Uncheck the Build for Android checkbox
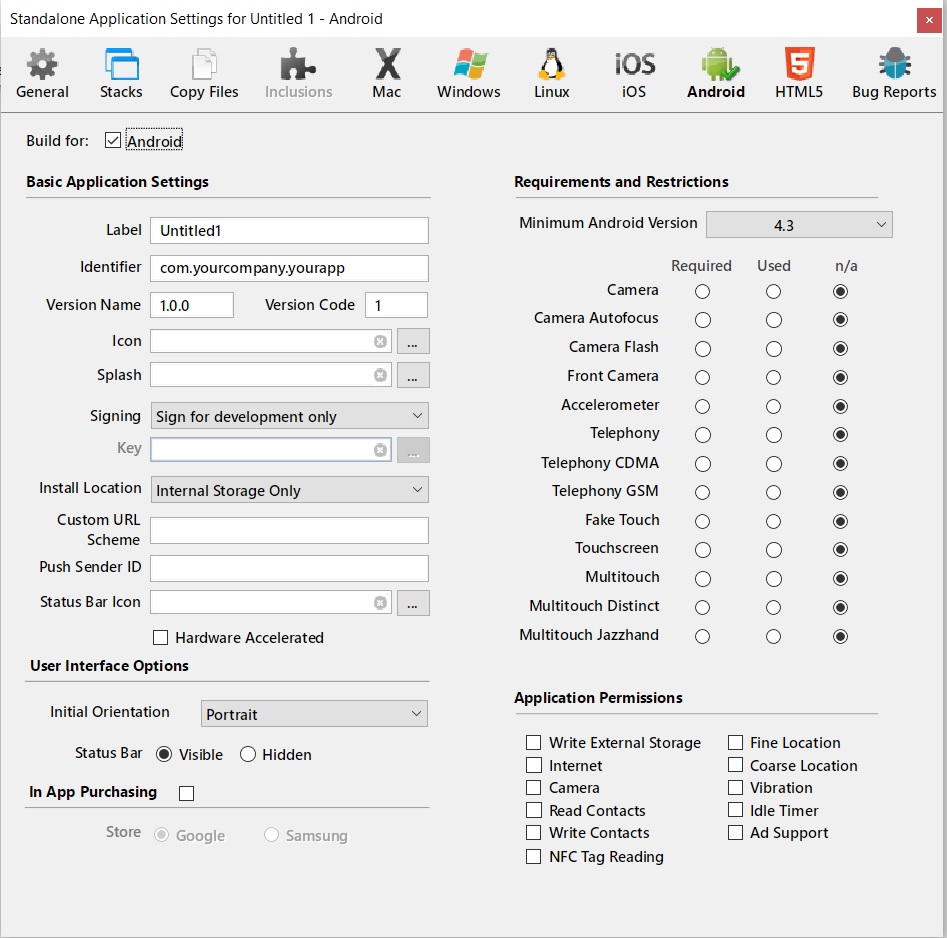 [x=113, y=141]
